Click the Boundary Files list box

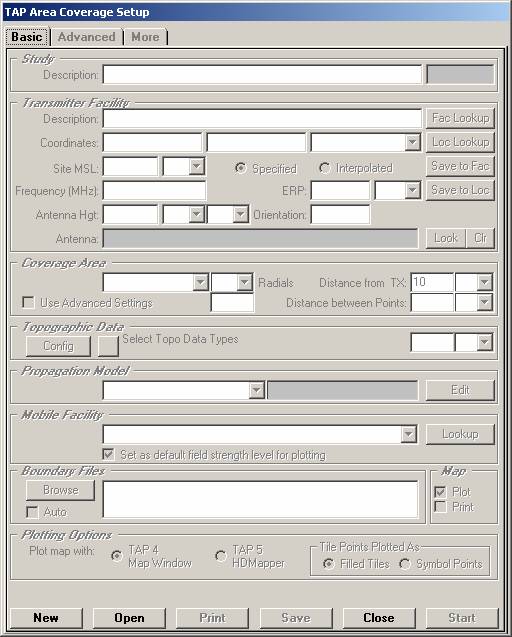(260, 500)
